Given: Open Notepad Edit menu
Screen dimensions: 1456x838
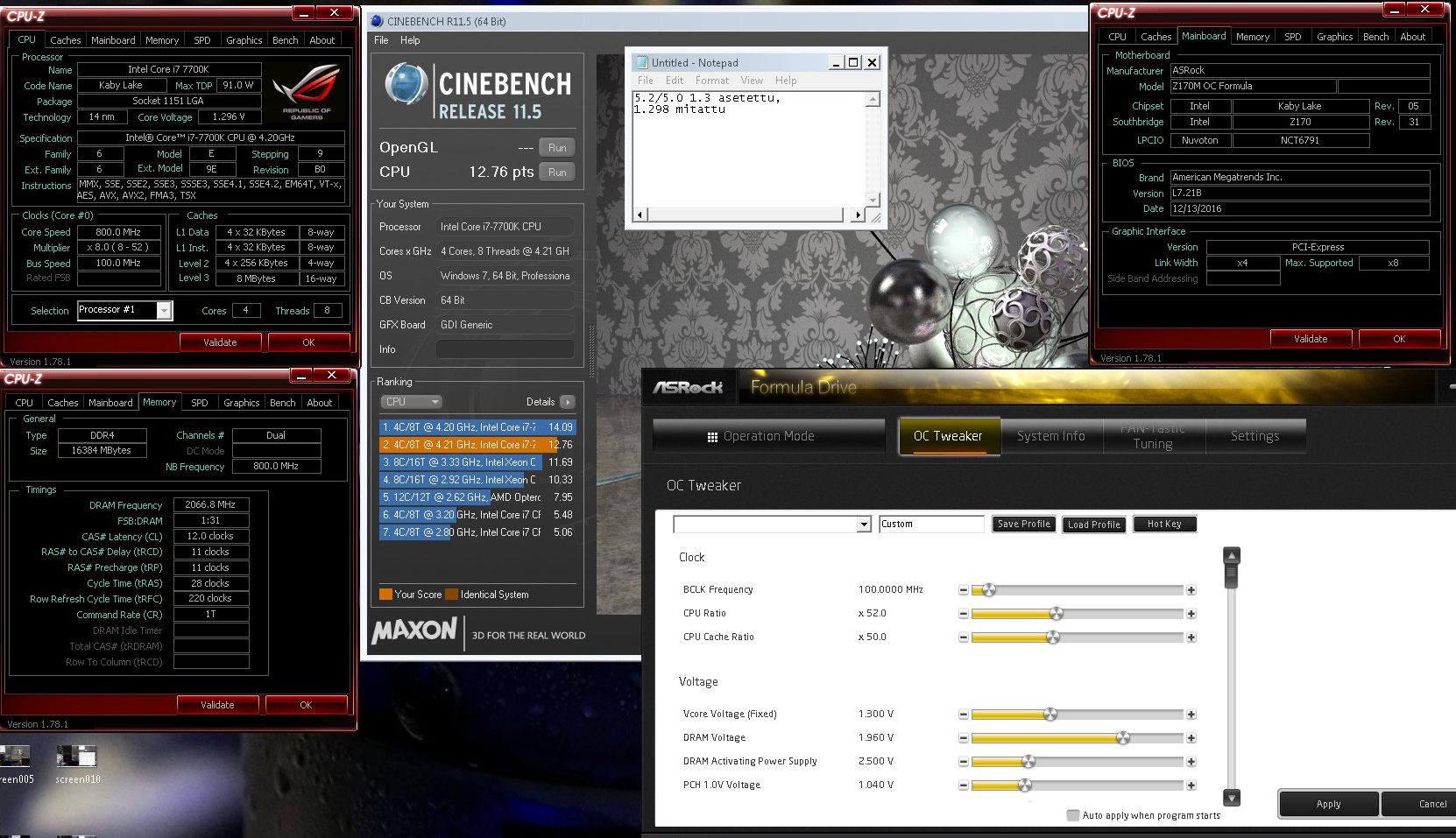Looking at the screenshot, I should tap(675, 81).
